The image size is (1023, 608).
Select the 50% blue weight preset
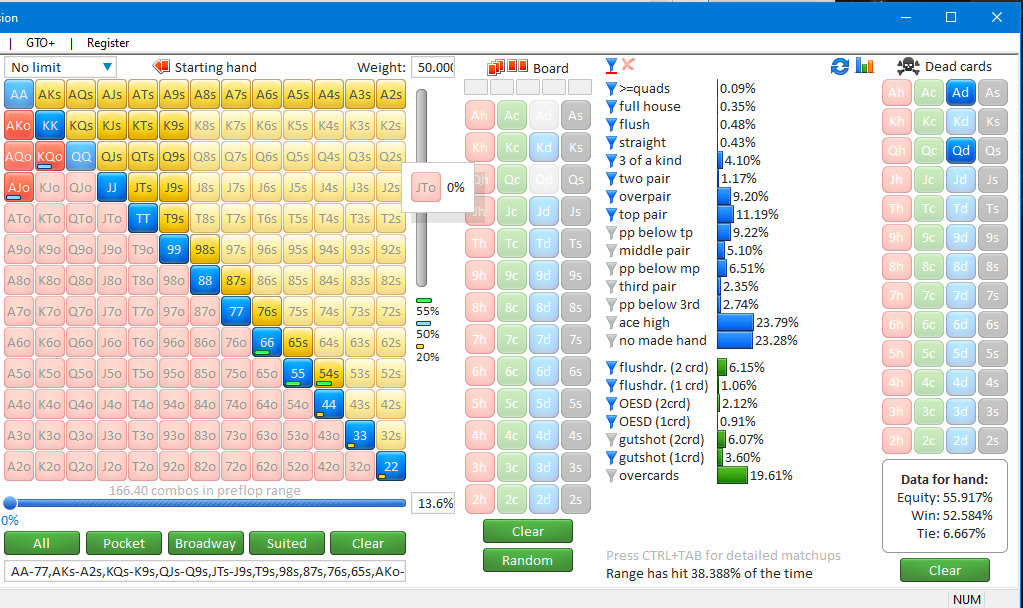(427, 329)
